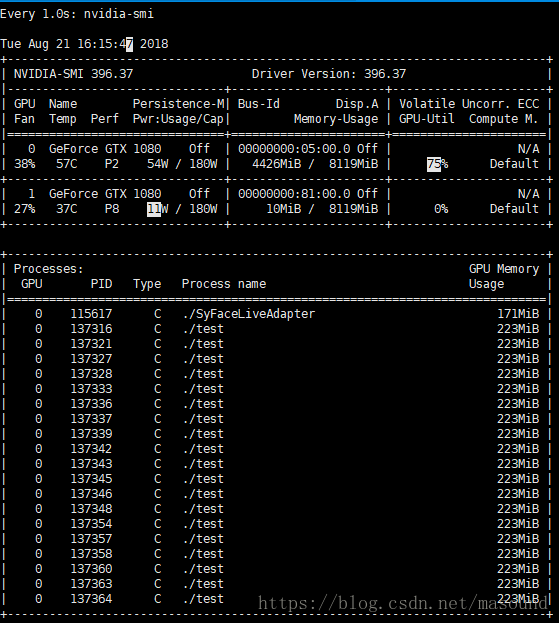Click PID '137364'
Viewport: 559px width, 623px height.
[91, 599]
